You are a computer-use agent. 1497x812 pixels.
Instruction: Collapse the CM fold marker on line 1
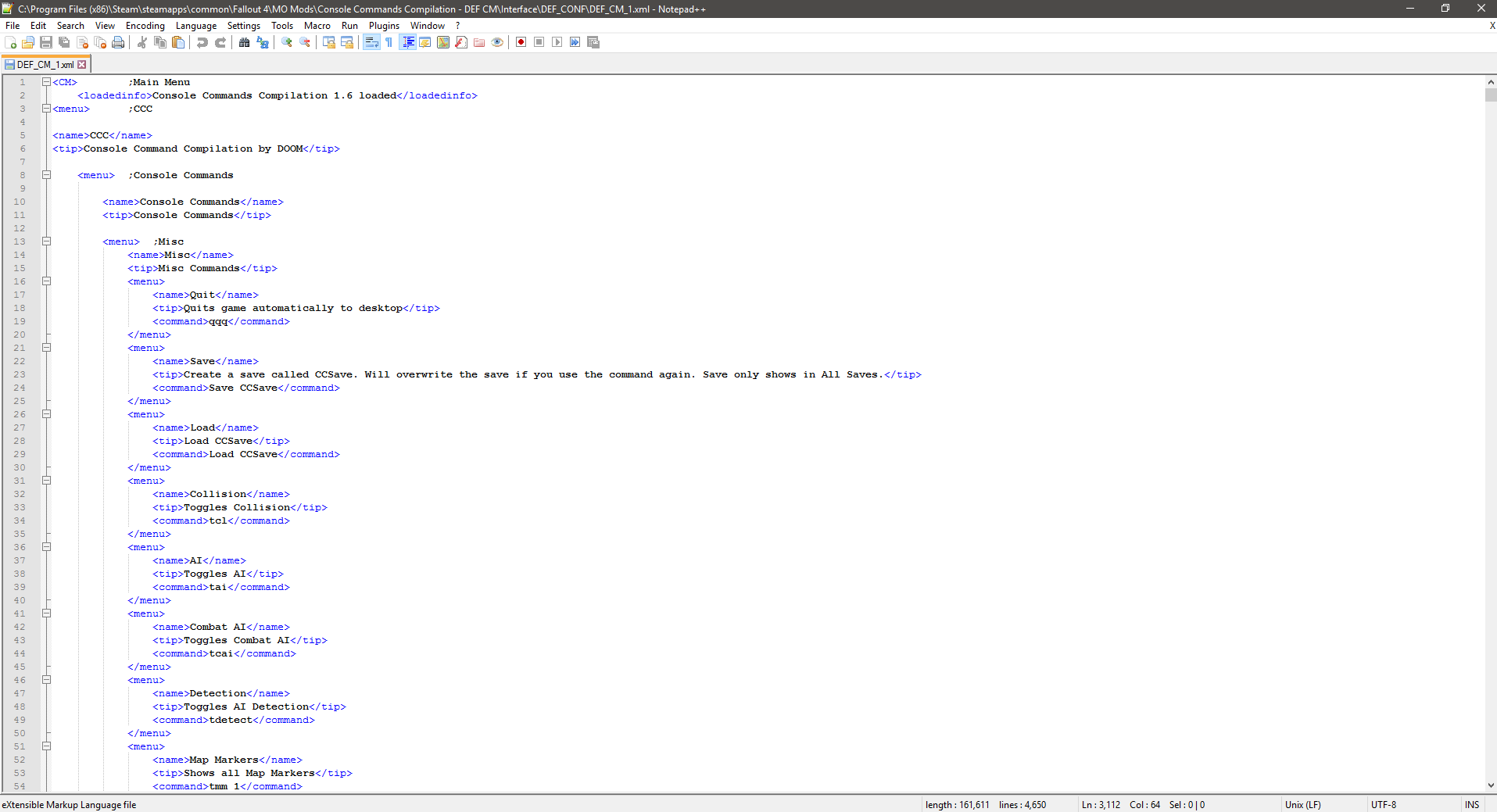click(x=46, y=82)
